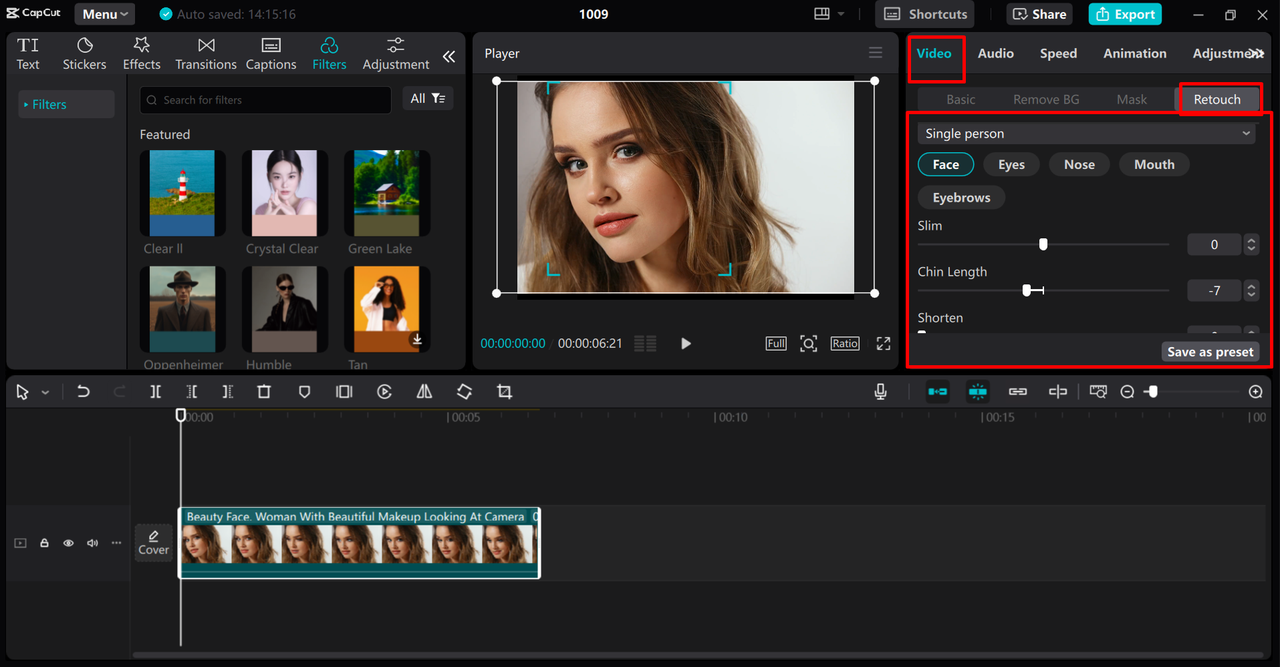Open the Captions panel
This screenshot has width=1280, height=667.
(x=271, y=54)
